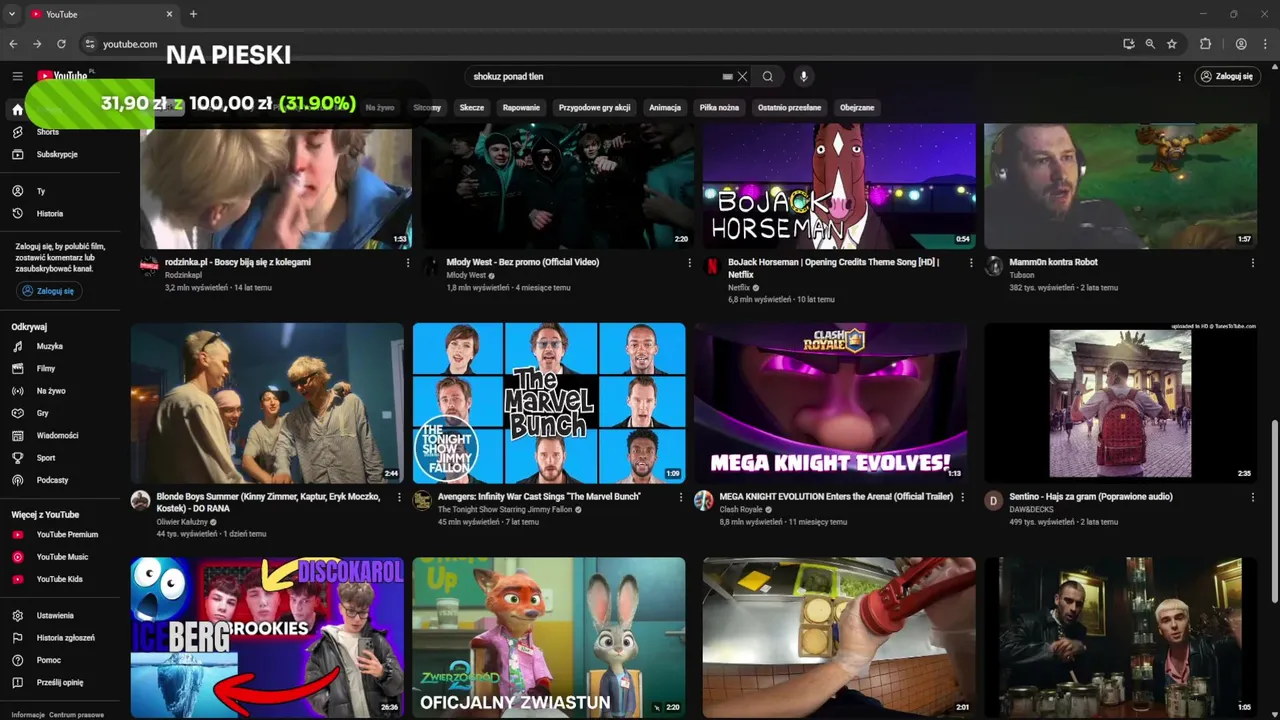The image size is (1280, 720).
Task: Open Ustawienia settings
Action: click(55, 615)
